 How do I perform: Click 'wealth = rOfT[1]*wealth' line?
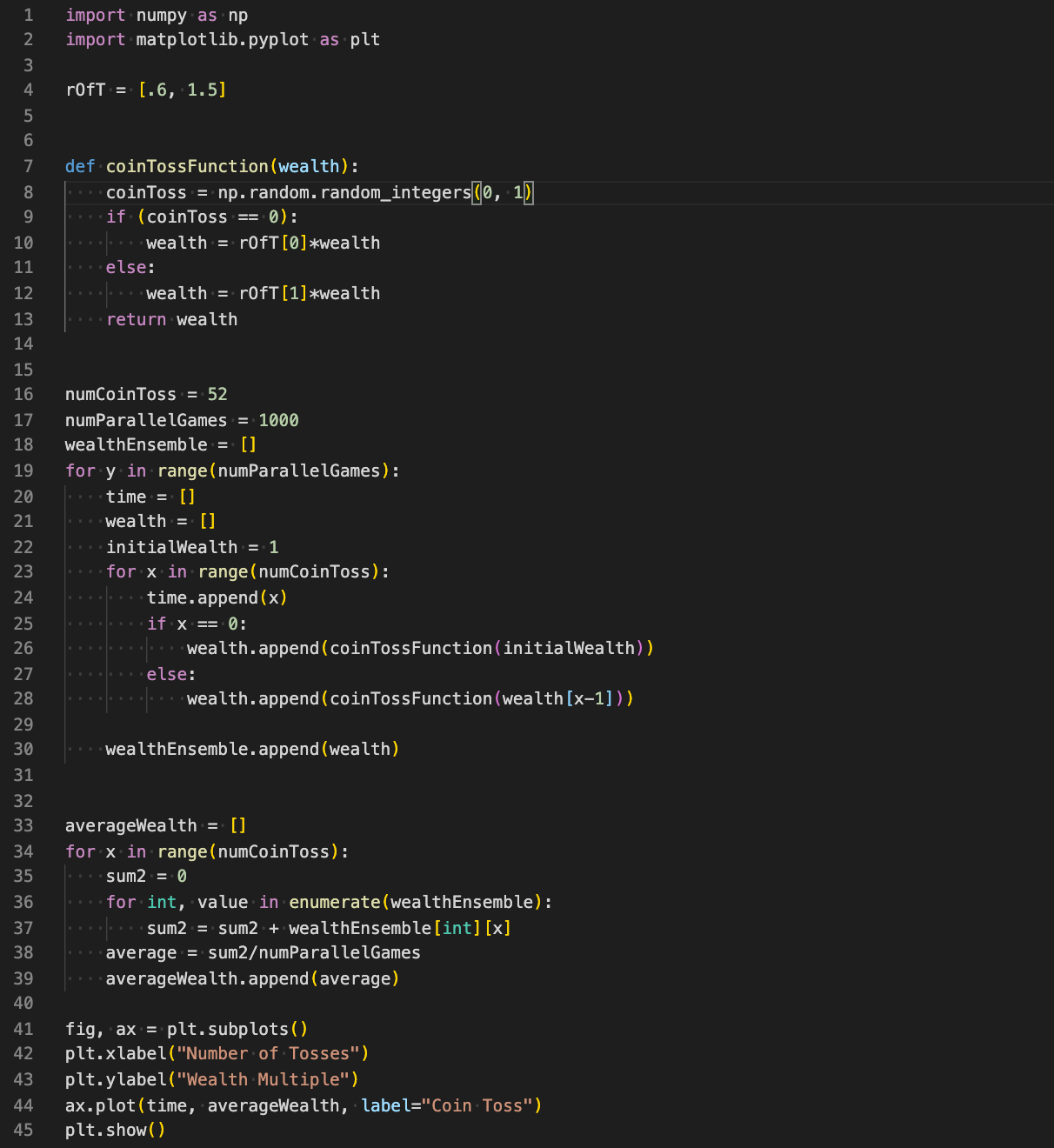(263, 293)
